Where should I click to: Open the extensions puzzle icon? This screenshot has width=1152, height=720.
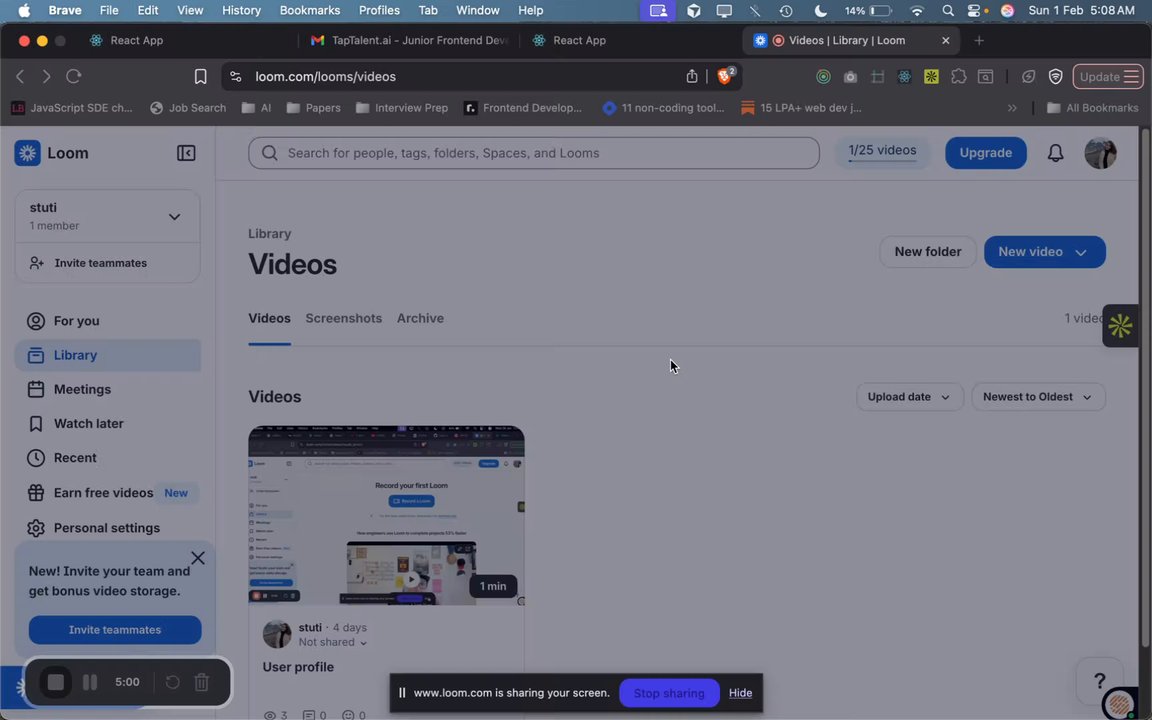click(958, 76)
